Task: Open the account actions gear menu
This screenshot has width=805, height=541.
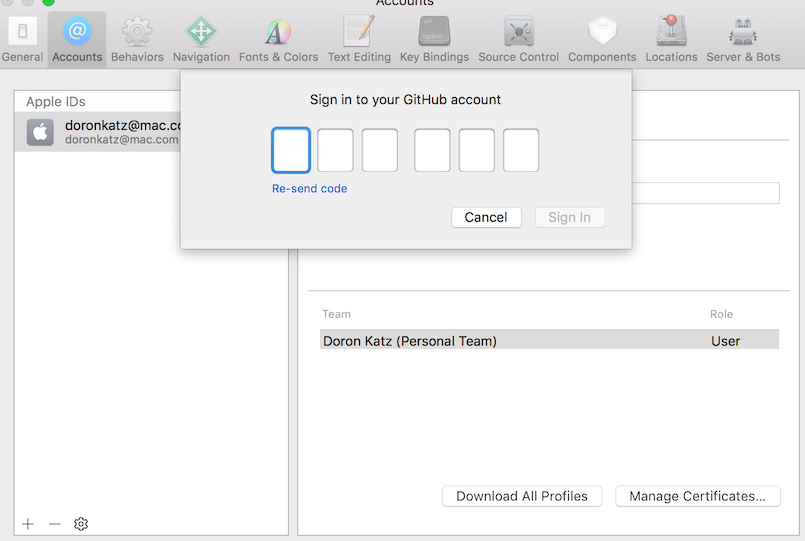Action: tap(81, 524)
